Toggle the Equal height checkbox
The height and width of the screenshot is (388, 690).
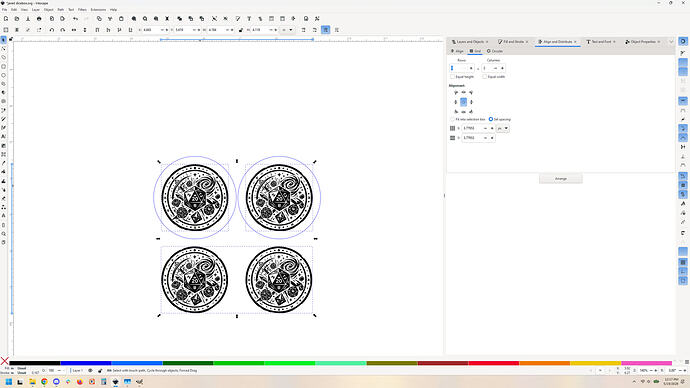click(452, 77)
